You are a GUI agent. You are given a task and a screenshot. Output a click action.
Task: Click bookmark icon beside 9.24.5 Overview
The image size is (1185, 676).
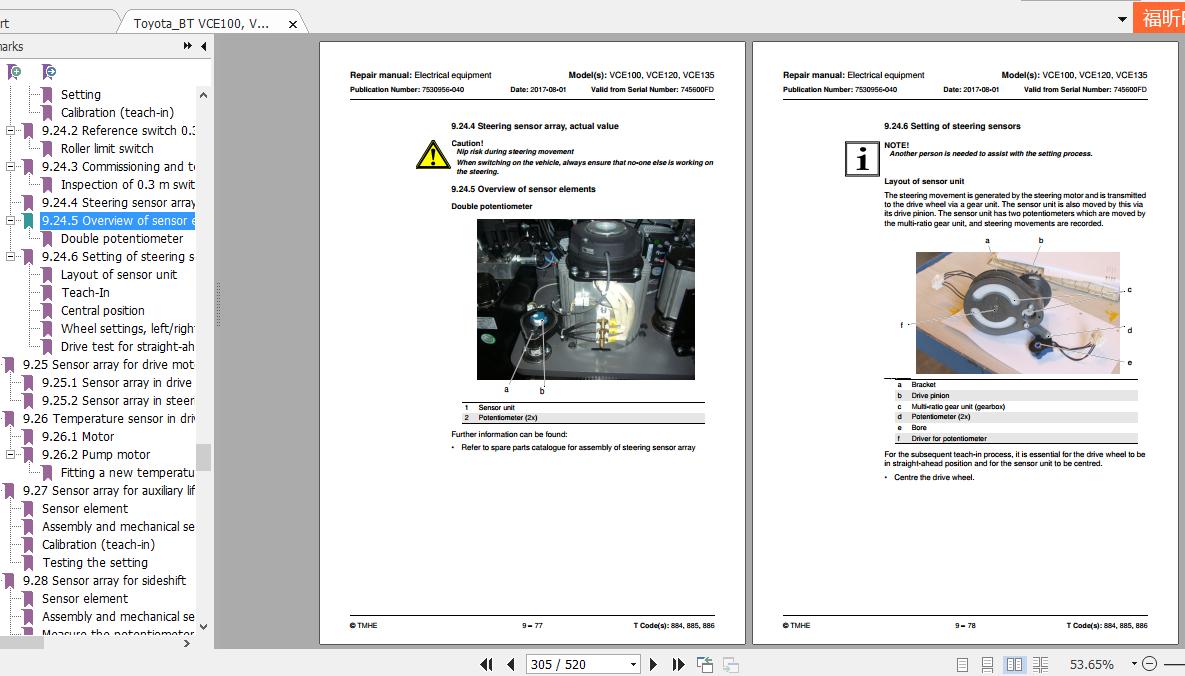[28, 221]
